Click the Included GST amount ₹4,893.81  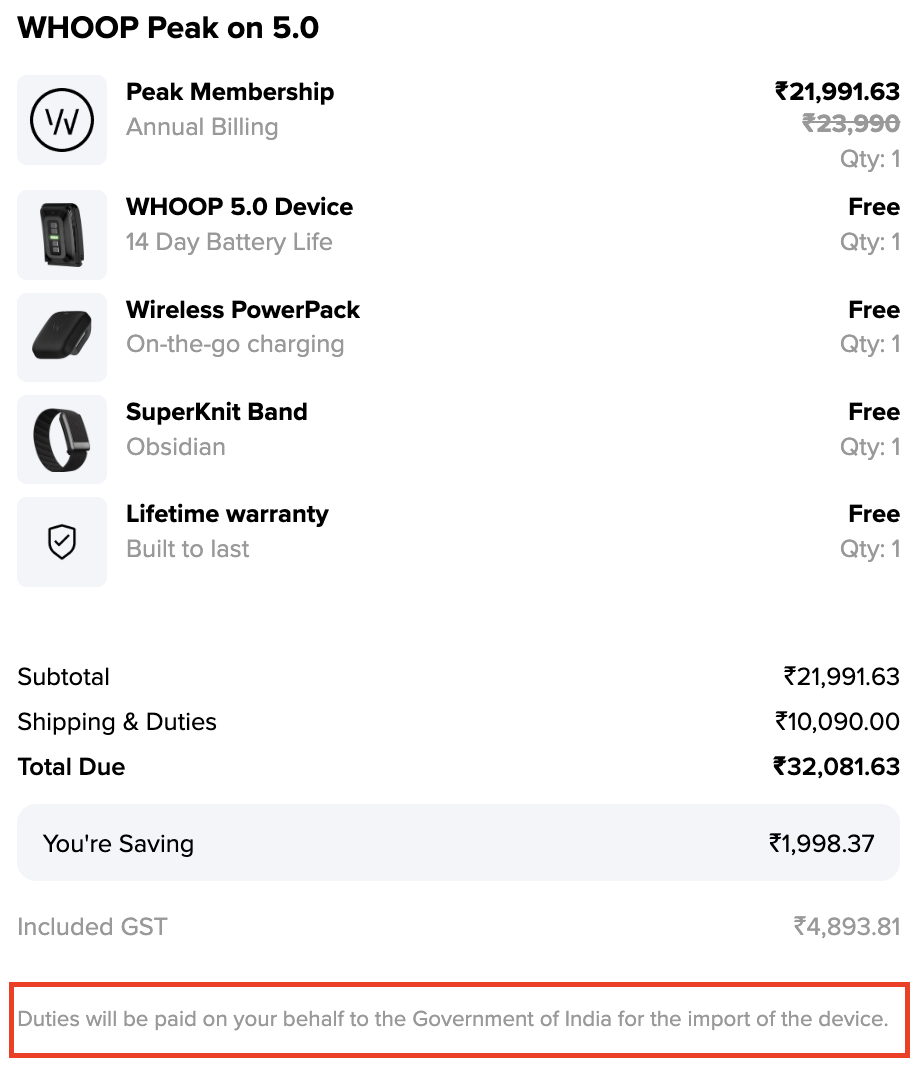tap(847, 927)
